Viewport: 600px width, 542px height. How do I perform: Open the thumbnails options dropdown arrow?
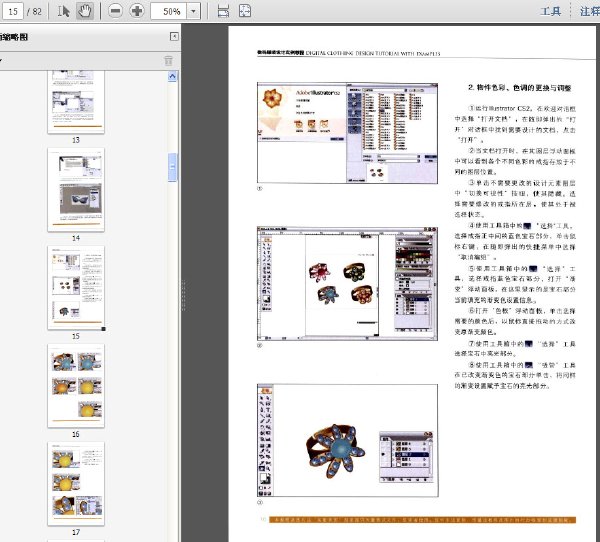point(1,60)
